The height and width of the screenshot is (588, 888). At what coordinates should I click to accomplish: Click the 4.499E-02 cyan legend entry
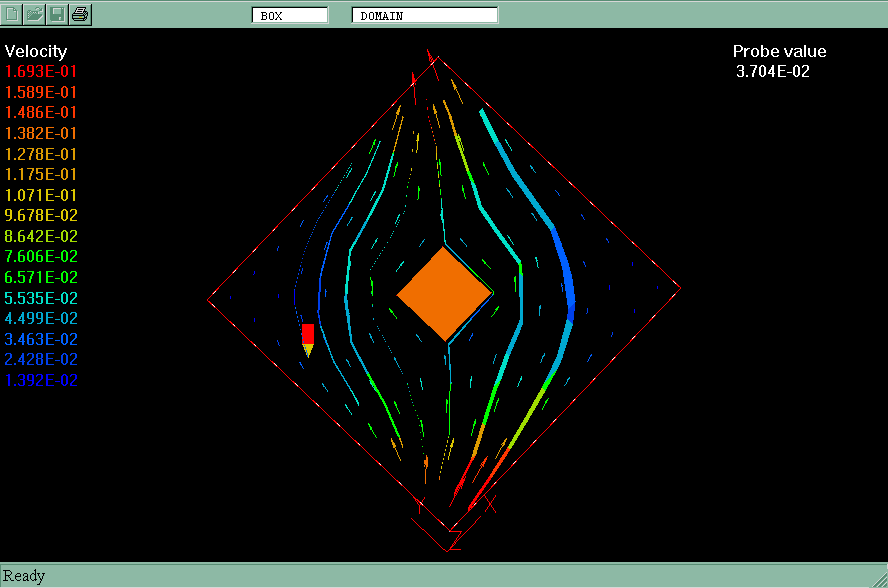coord(41,318)
